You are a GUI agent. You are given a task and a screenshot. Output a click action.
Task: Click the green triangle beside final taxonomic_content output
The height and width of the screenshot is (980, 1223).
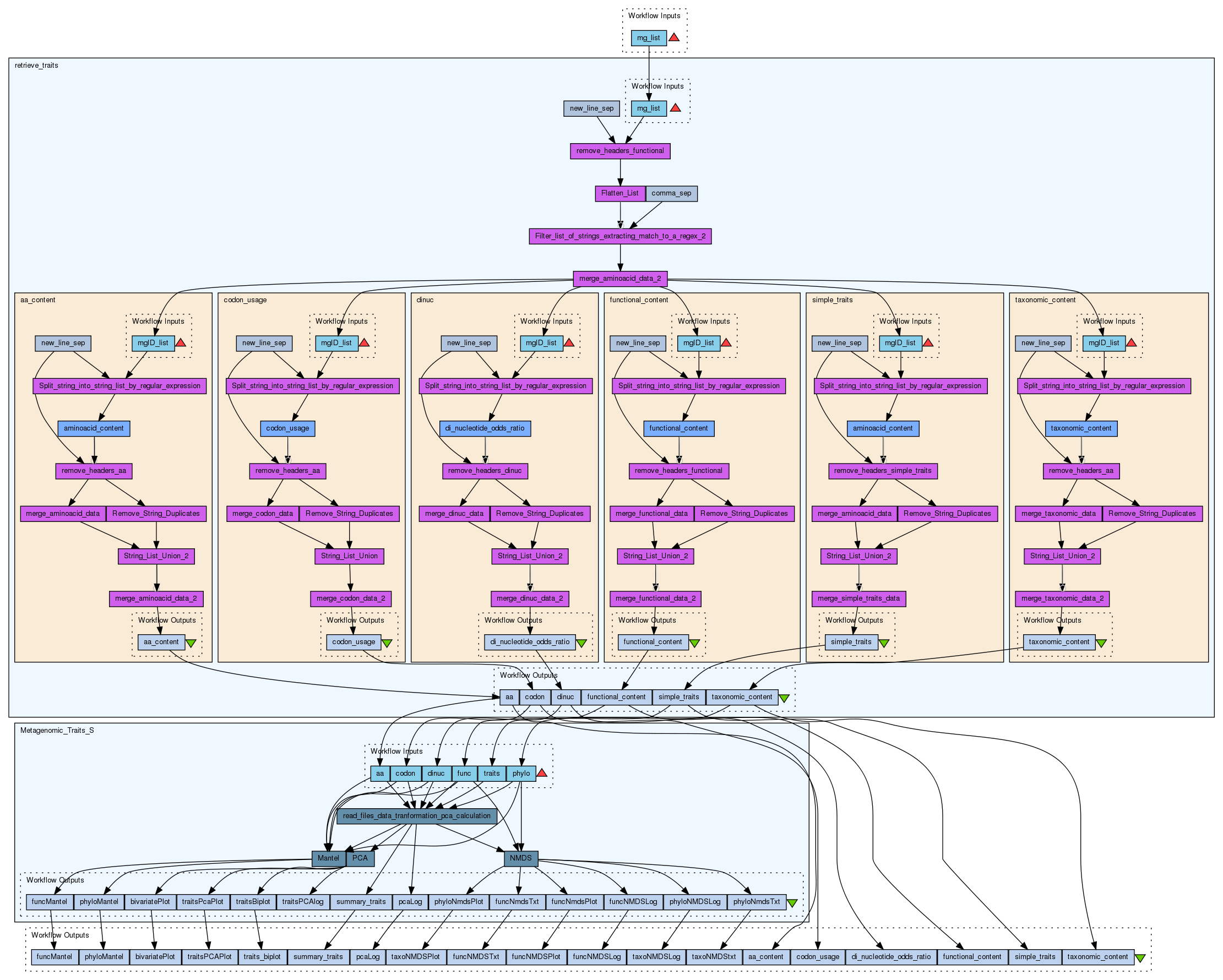click(1140, 958)
